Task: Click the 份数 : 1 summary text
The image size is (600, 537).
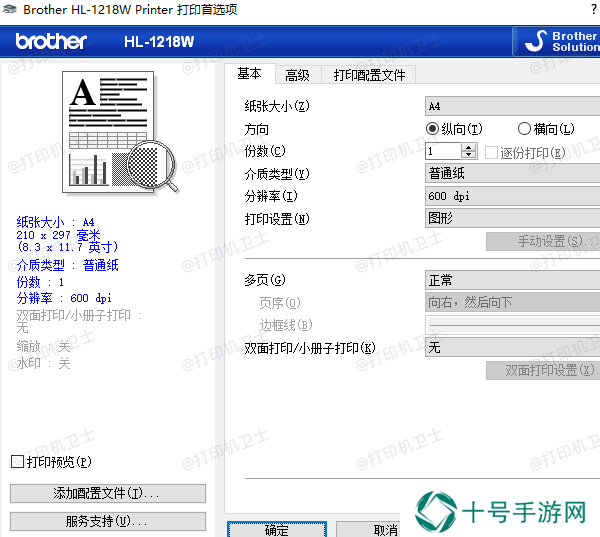Action: coord(40,282)
